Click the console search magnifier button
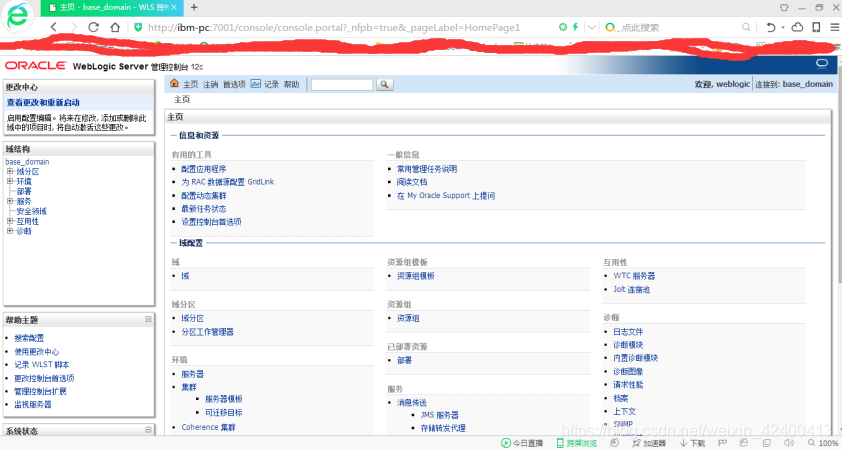 click(x=384, y=84)
